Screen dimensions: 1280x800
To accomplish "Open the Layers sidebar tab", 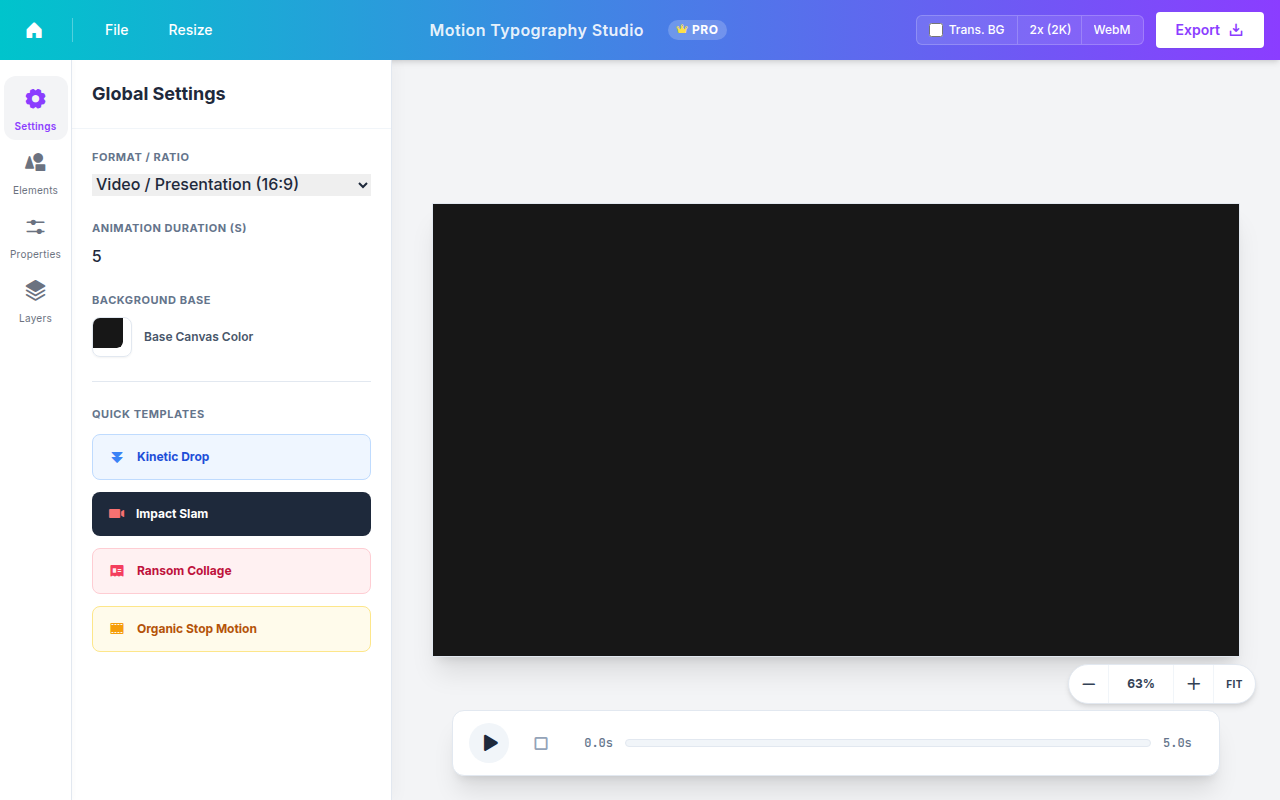I will (x=36, y=300).
